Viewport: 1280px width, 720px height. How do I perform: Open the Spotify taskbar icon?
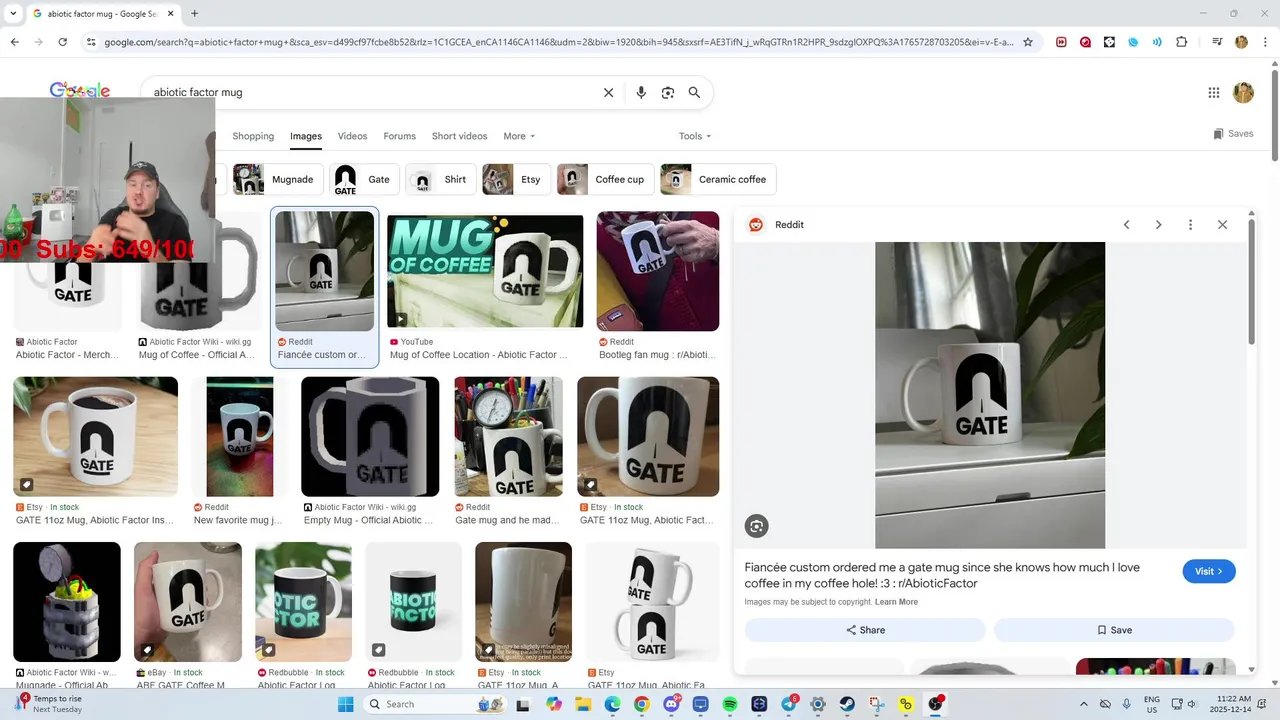[730, 704]
